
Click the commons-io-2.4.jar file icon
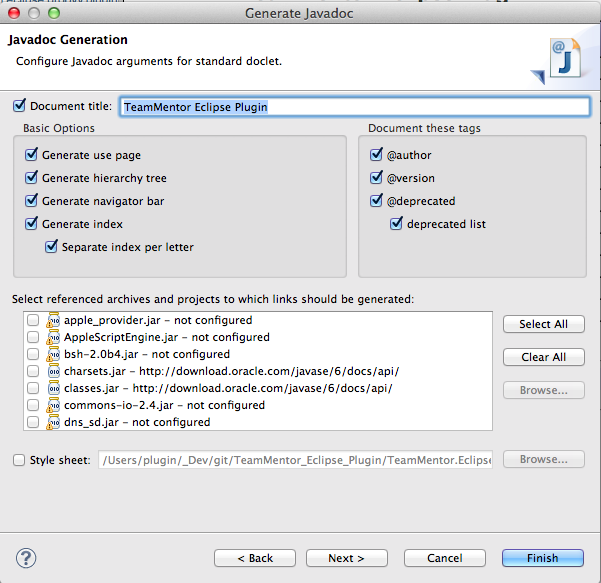pos(54,405)
